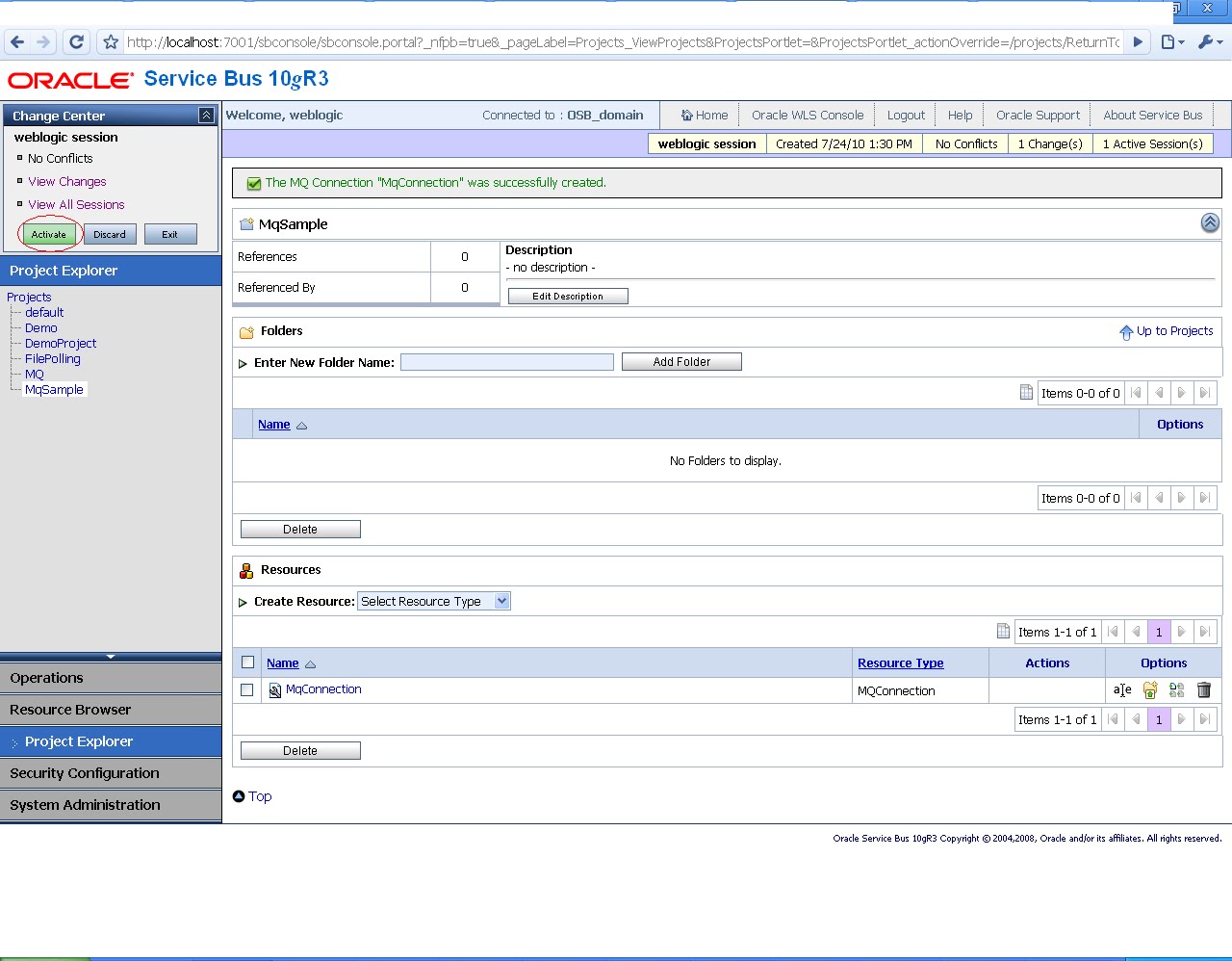Viewport: 1232px width, 961px height.
Task: Open the Demo project in the tree
Action: (41, 328)
